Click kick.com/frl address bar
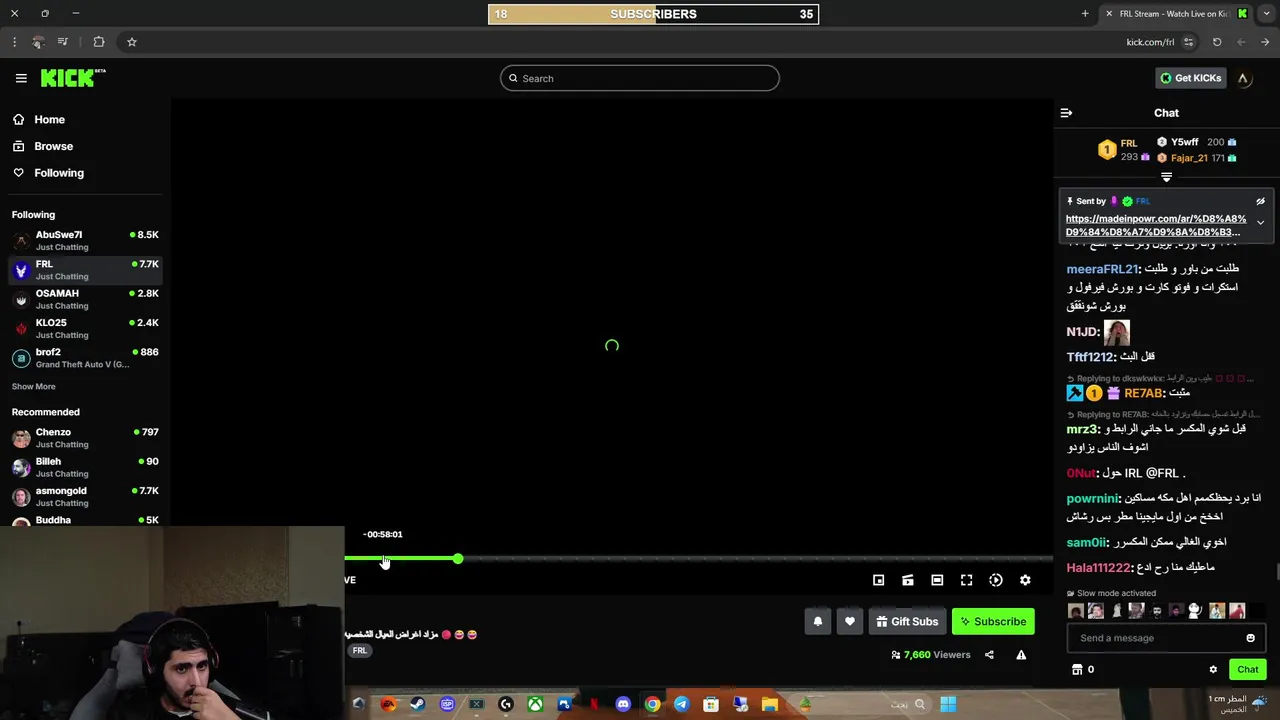1280x720 pixels. 1150,42
